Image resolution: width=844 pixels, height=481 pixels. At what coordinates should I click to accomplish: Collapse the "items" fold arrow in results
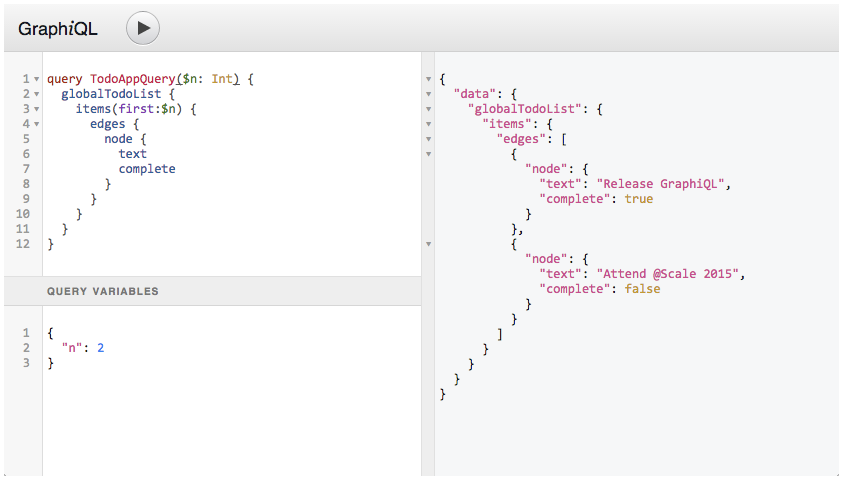pyautogui.click(x=428, y=124)
